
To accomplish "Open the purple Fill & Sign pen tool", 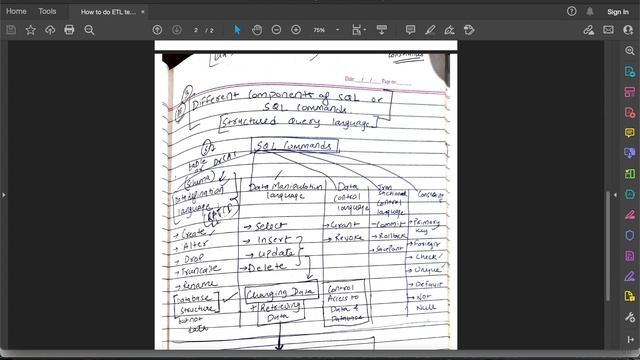I will point(629,276).
